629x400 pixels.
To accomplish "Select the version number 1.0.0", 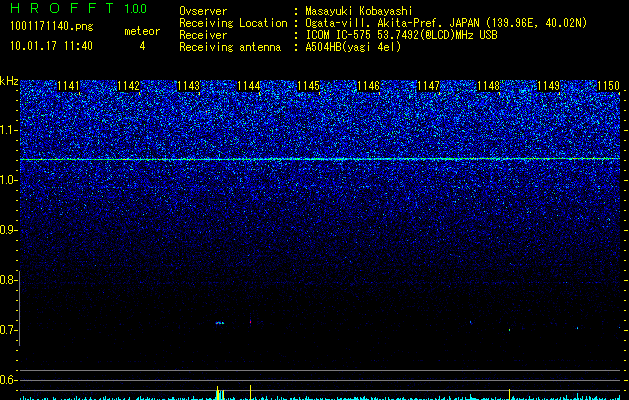I will 135,8.
